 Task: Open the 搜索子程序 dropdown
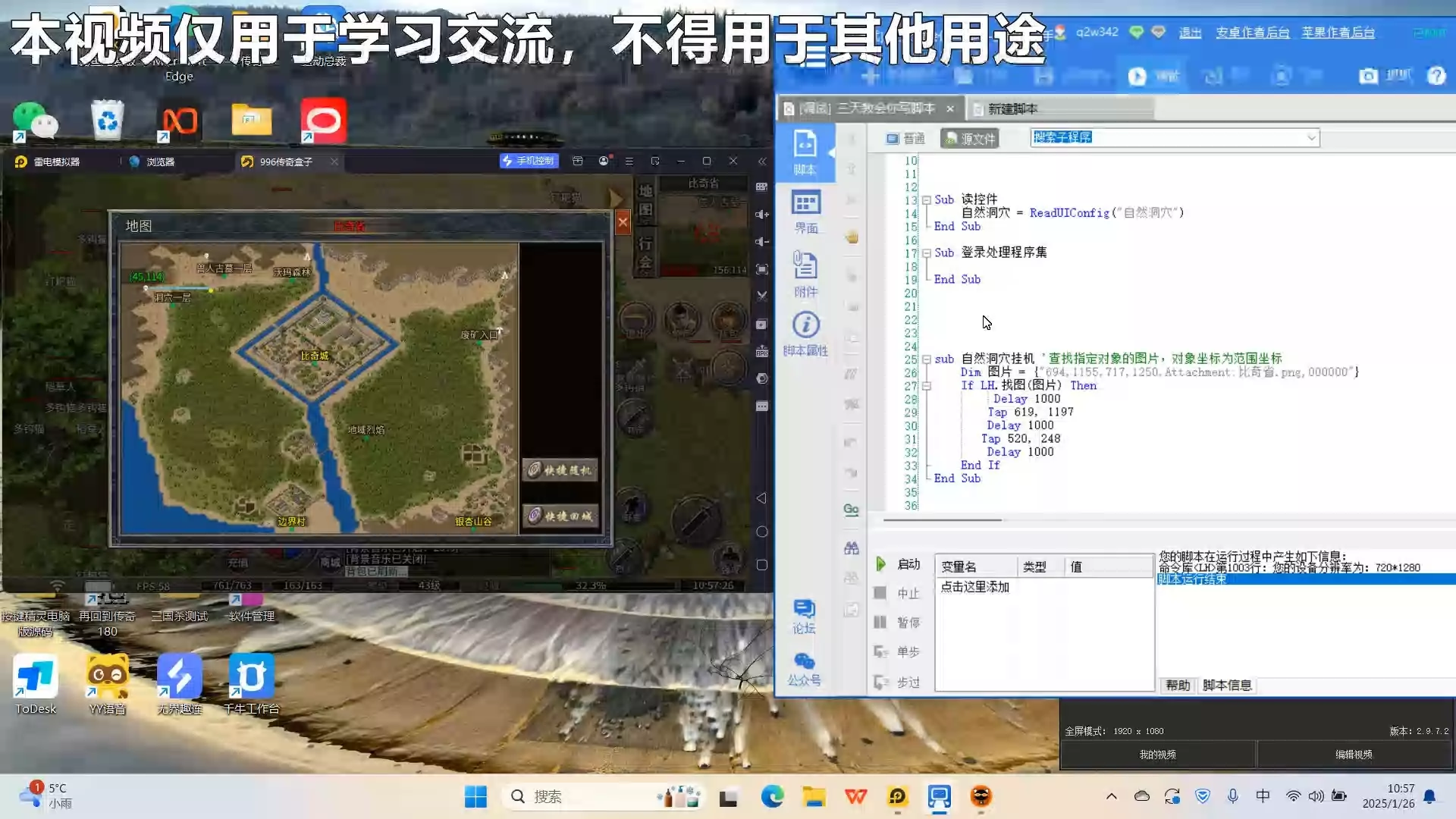pos(1311,137)
